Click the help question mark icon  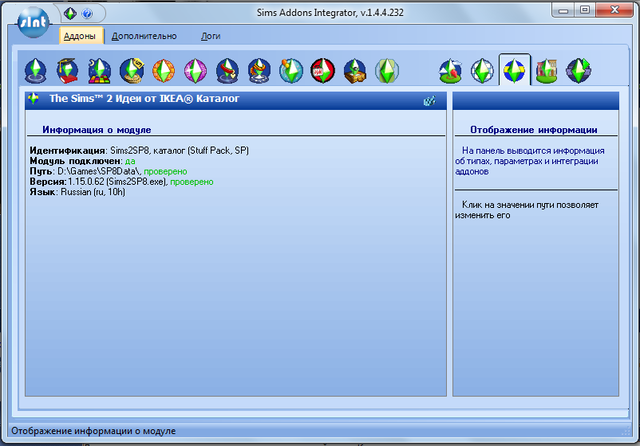tap(87, 14)
